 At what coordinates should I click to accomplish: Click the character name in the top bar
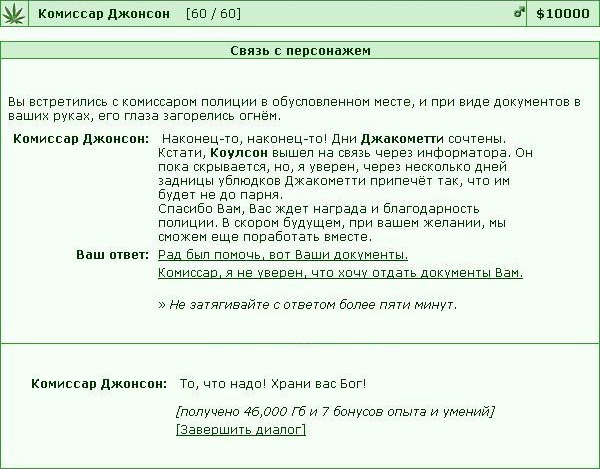tap(104, 14)
